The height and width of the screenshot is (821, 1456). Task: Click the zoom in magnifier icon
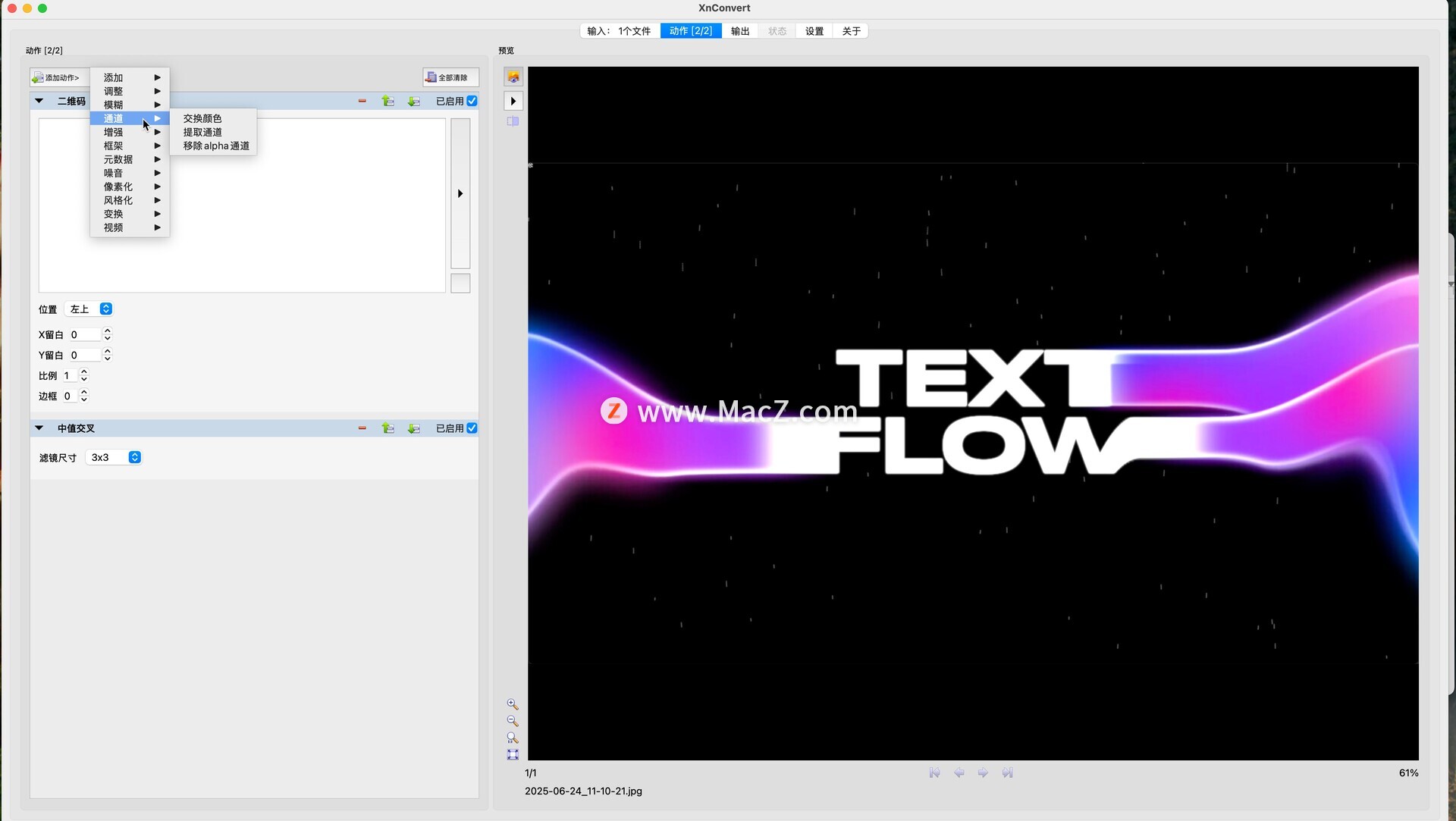513,704
